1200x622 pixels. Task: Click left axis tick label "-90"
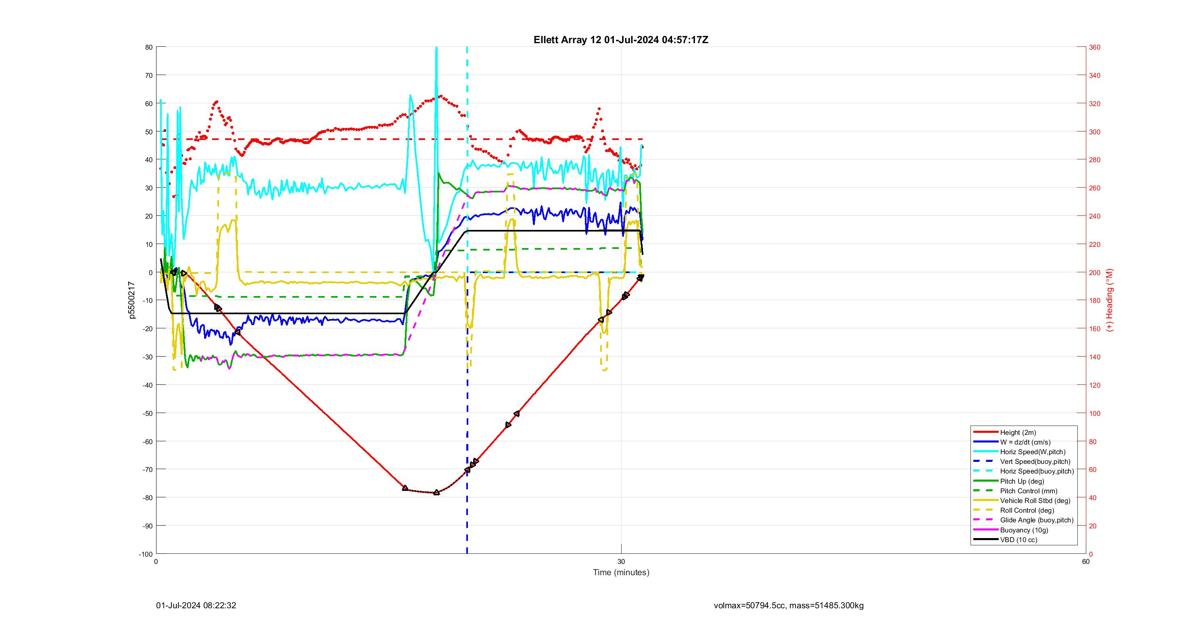(x=147, y=526)
